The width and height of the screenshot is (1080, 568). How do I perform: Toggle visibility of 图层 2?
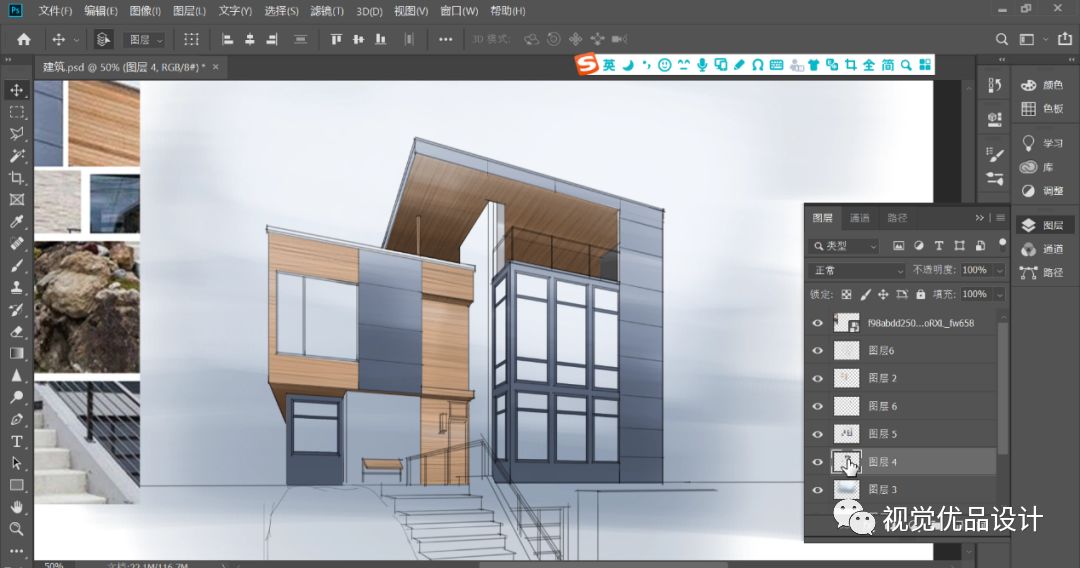(818, 378)
